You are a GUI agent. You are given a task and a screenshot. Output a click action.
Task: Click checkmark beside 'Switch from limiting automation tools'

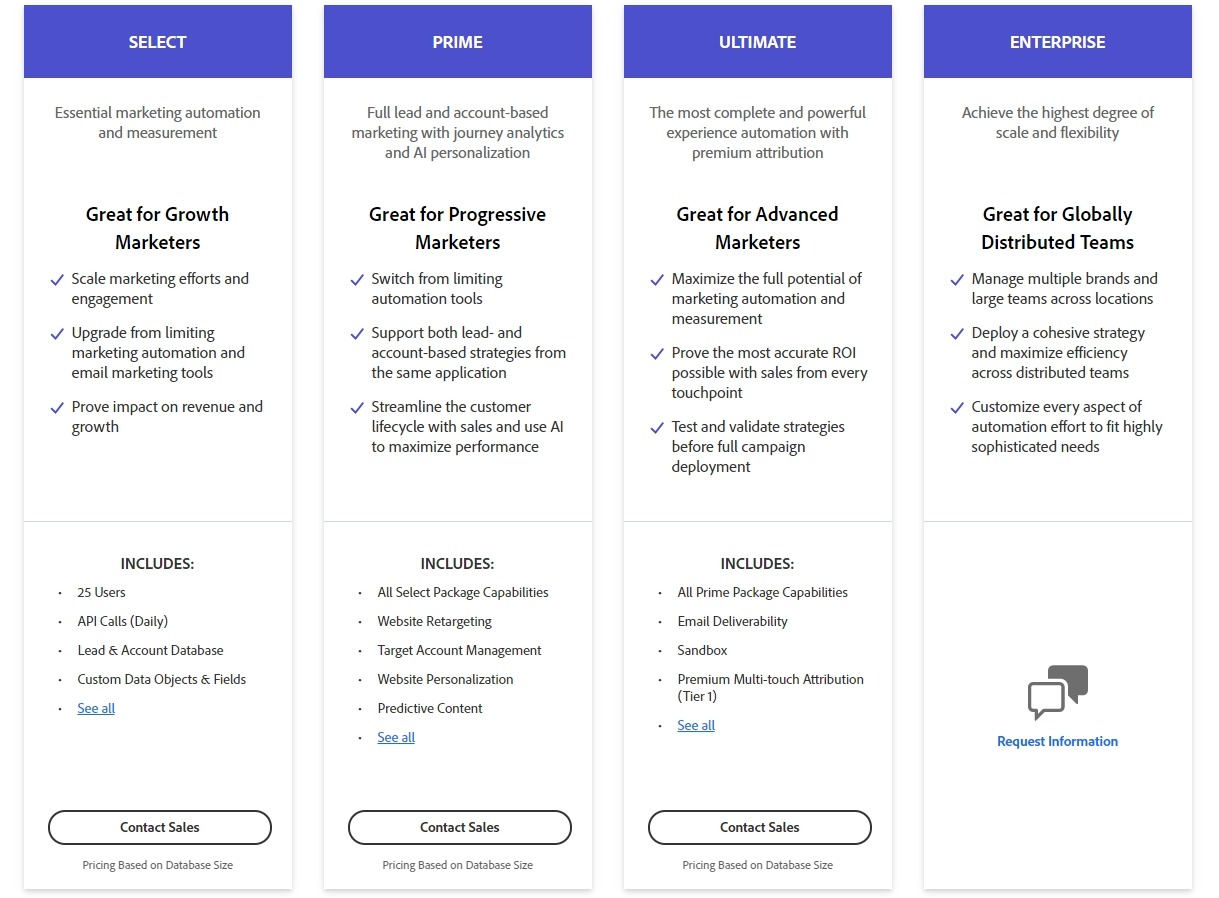click(x=357, y=280)
